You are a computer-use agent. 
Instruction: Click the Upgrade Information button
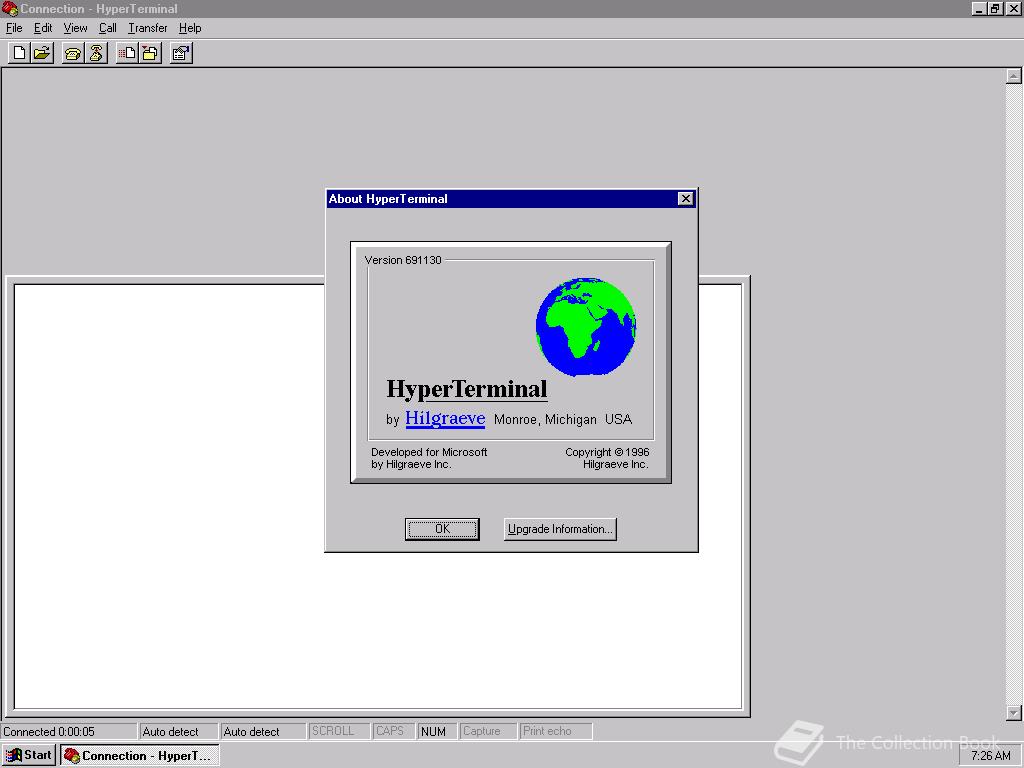click(560, 529)
